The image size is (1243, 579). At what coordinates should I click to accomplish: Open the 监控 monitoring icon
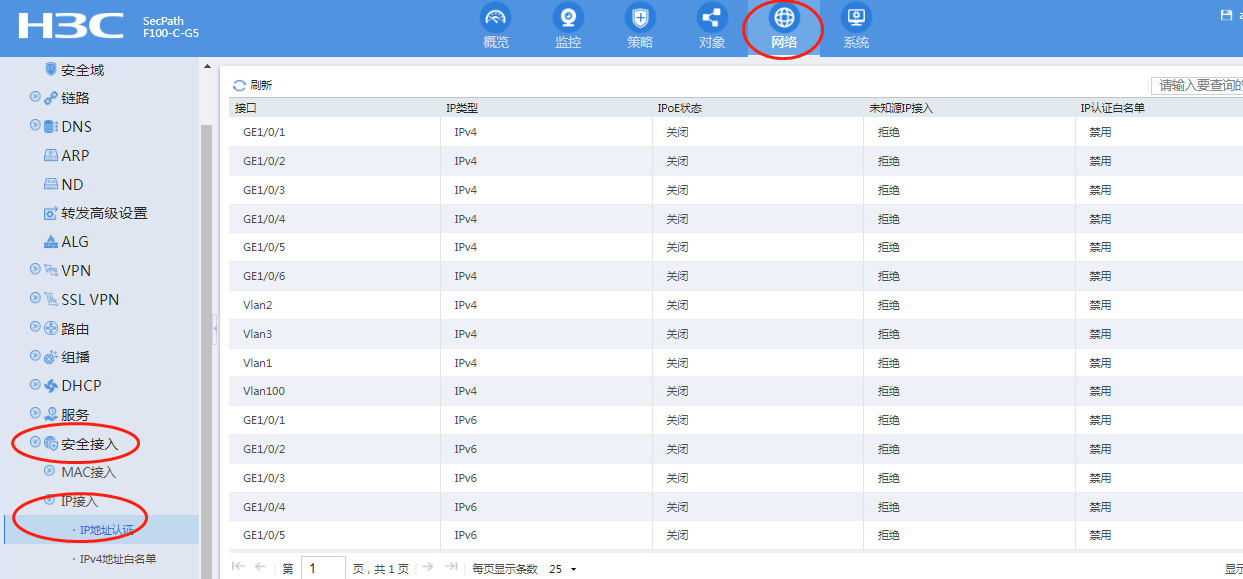pyautogui.click(x=568, y=18)
